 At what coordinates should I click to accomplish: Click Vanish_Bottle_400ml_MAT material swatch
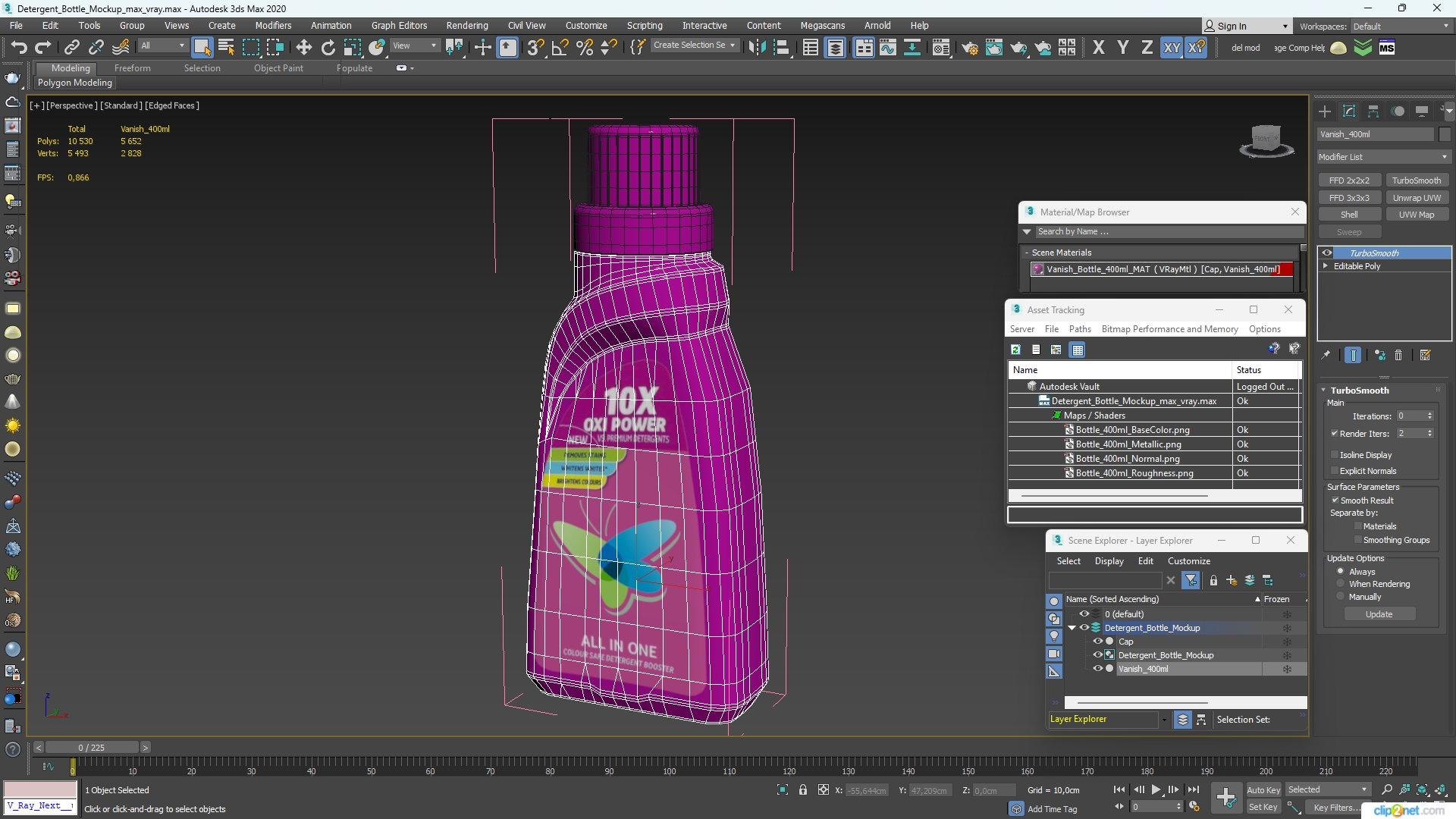1038,269
